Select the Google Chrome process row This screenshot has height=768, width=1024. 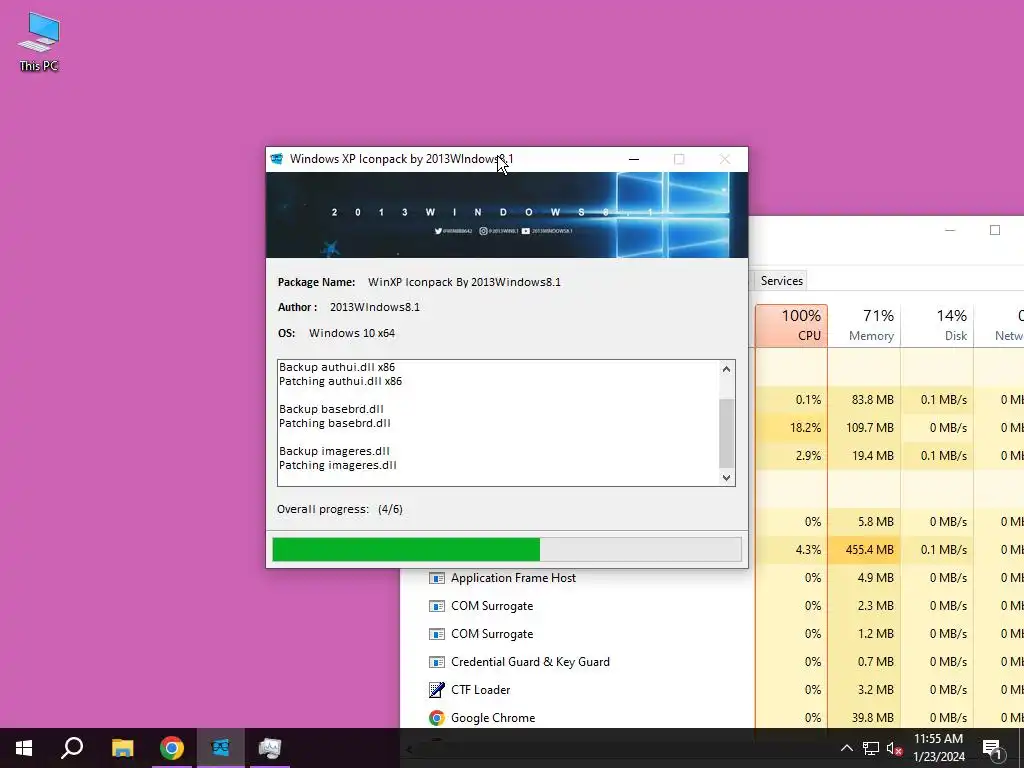point(712,718)
